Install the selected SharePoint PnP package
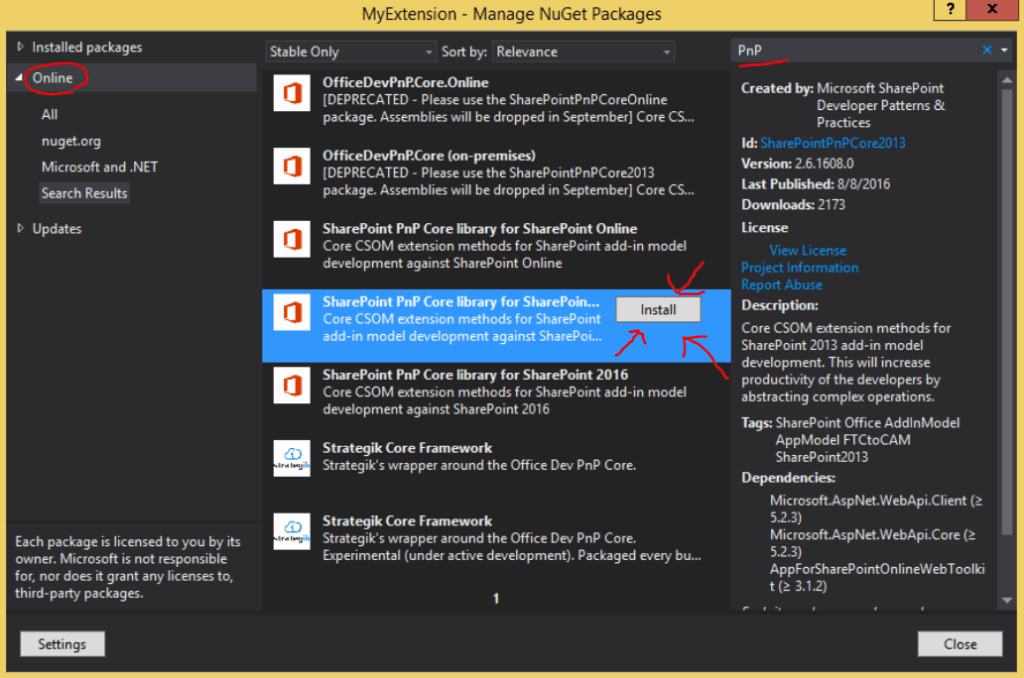The image size is (1024, 678). coord(658,310)
